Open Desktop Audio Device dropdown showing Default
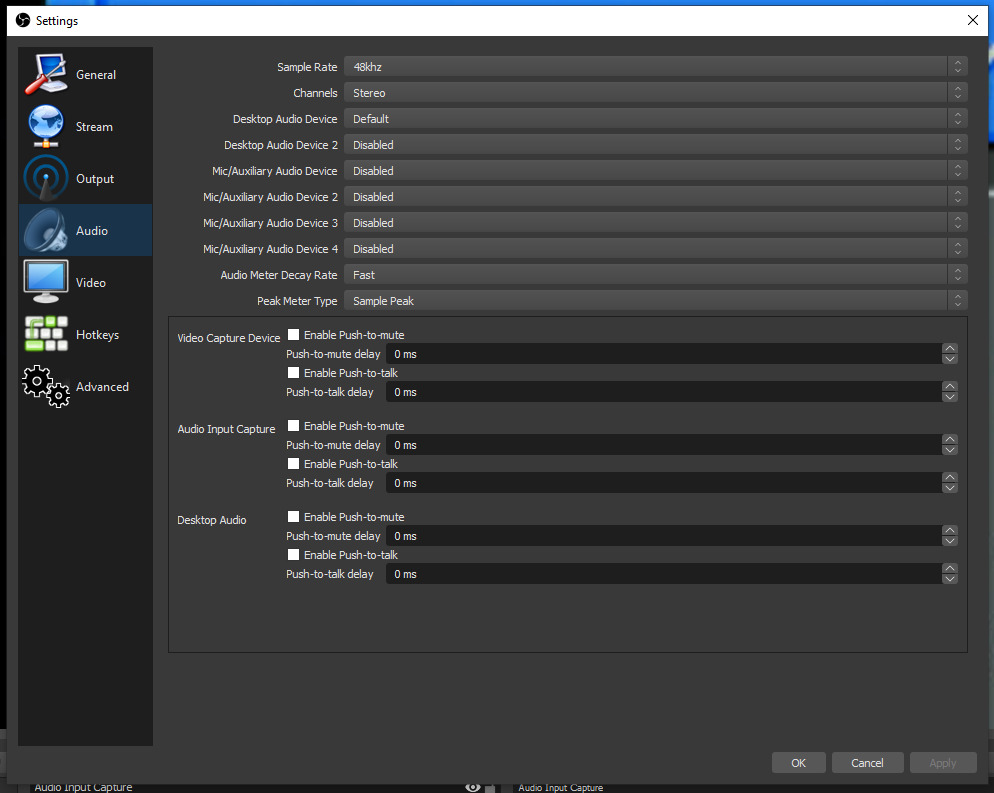This screenshot has width=994, height=793. point(655,119)
